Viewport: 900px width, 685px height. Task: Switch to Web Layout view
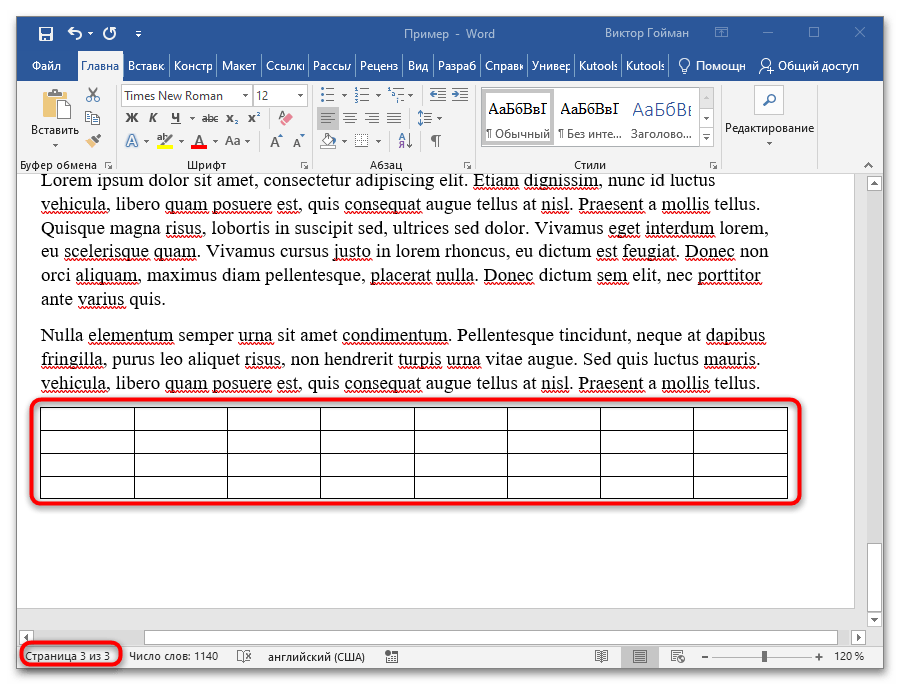(x=677, y=656)
